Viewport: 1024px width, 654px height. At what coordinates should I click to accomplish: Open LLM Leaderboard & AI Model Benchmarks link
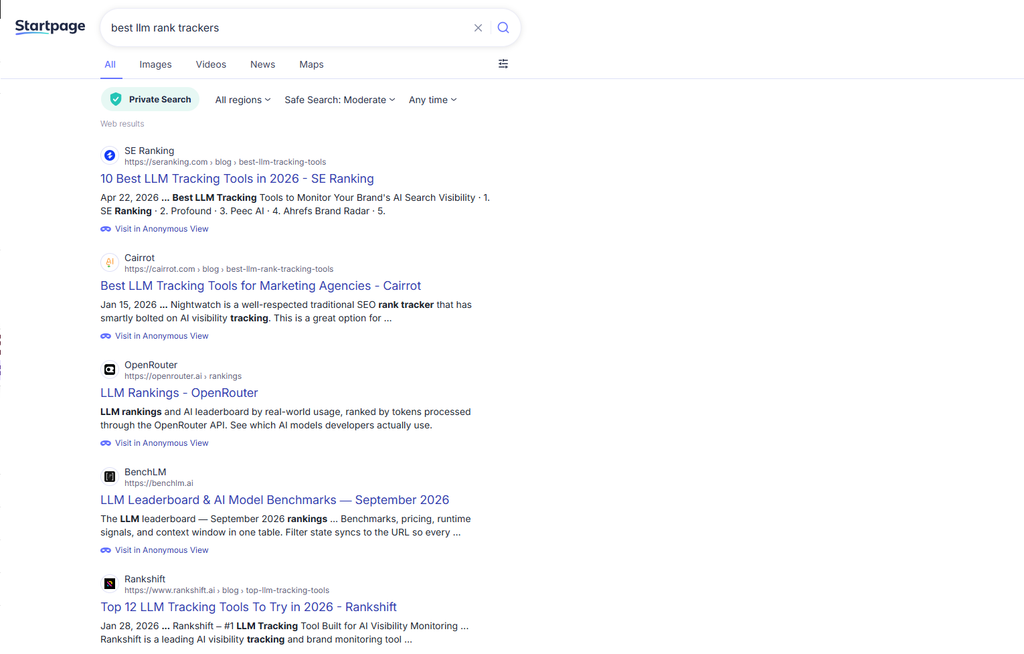275,500
